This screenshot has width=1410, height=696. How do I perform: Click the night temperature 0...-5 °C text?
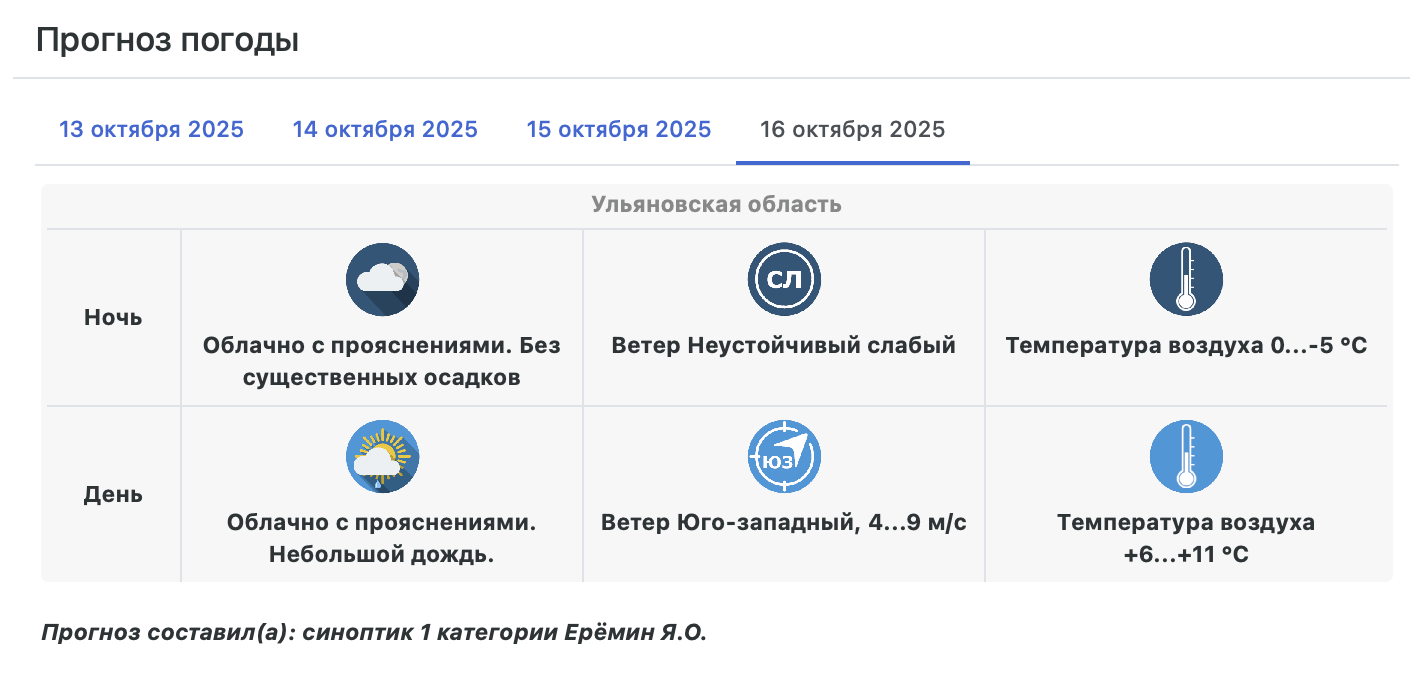point(1186,346)
